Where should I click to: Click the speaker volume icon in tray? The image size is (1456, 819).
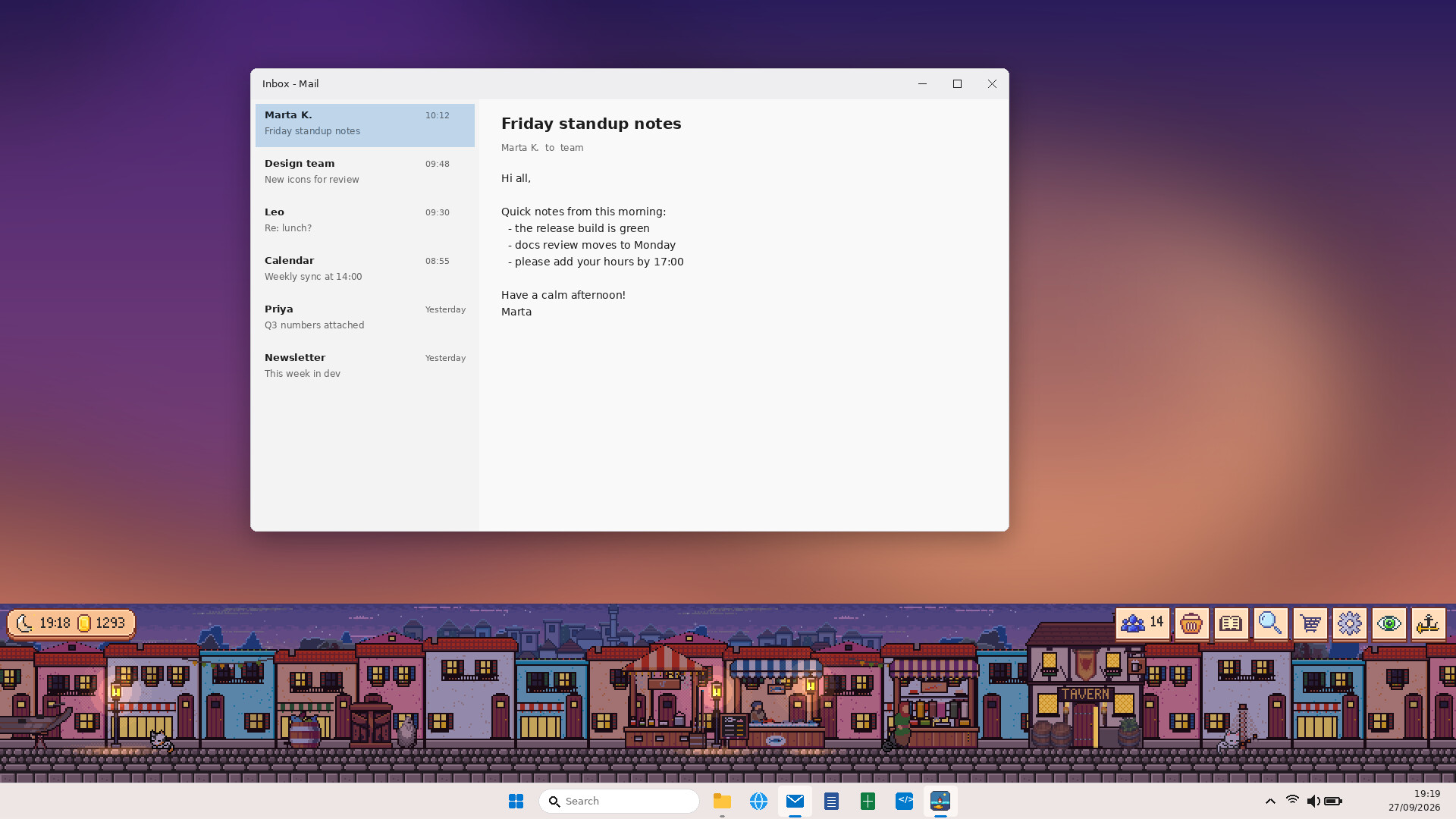point(1313,802)
